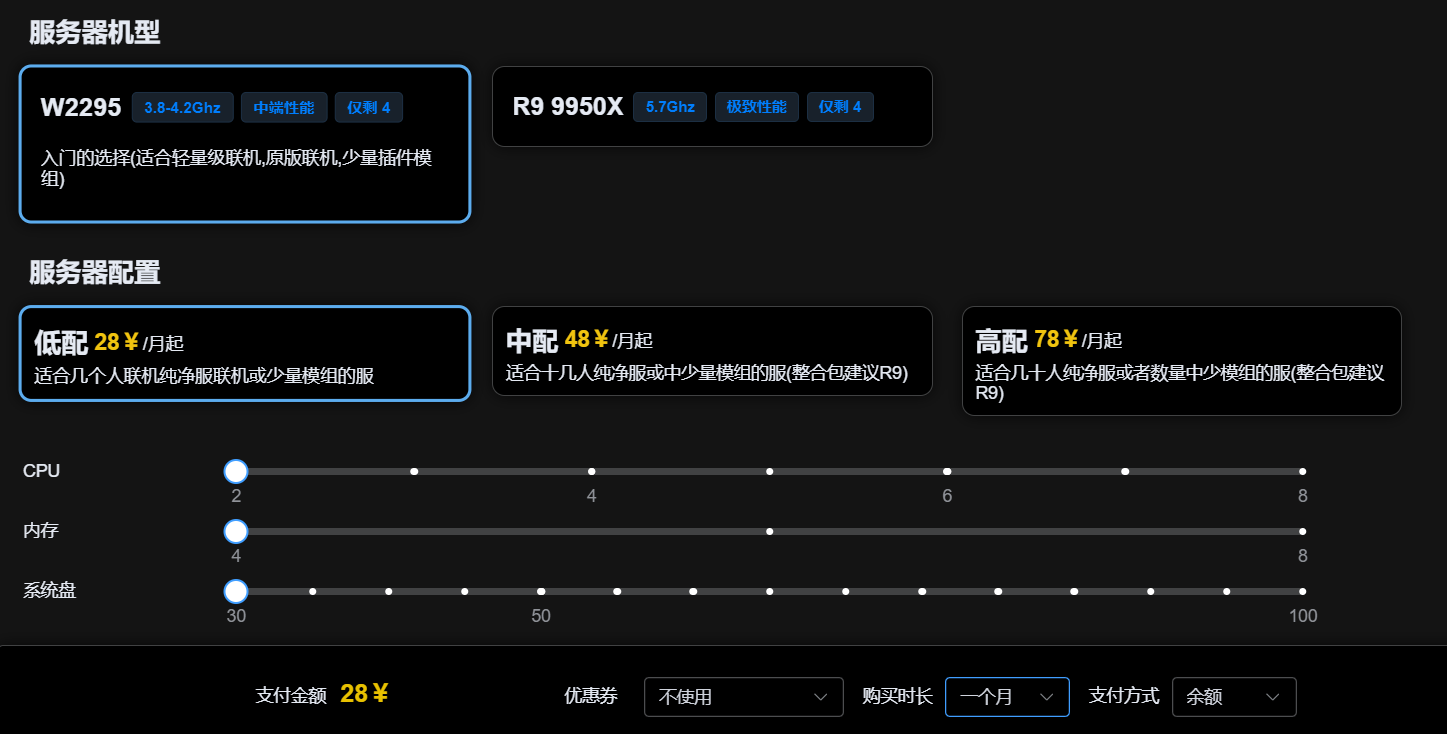Click the 系统盘 slider handle at 30
The width and height of the screenshot is (1447, 734).
click(236, 591)
